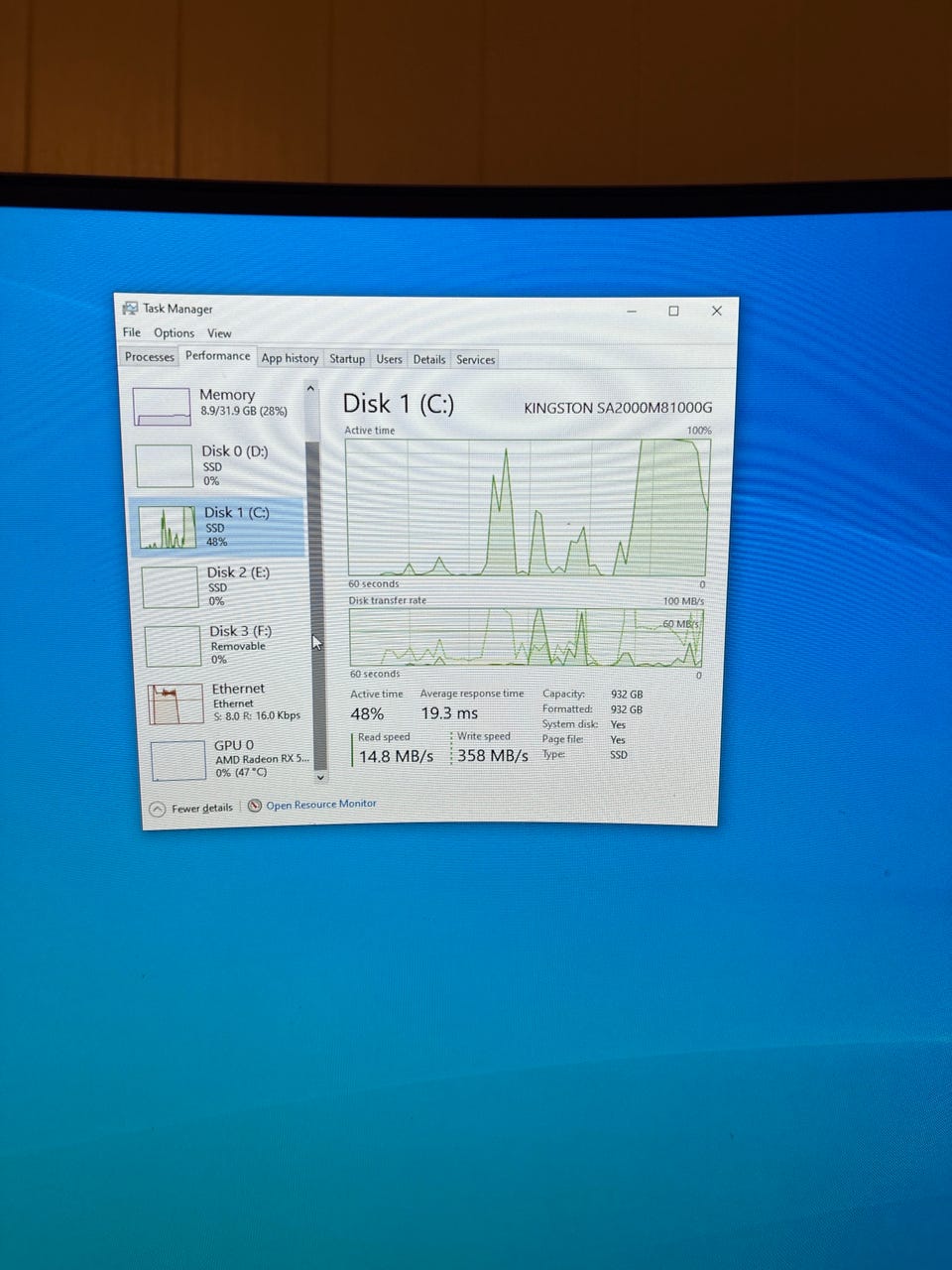Click the 14.8 MB/s read speed value
Viewport: 952px width, 1270px height.
[396, 756]
